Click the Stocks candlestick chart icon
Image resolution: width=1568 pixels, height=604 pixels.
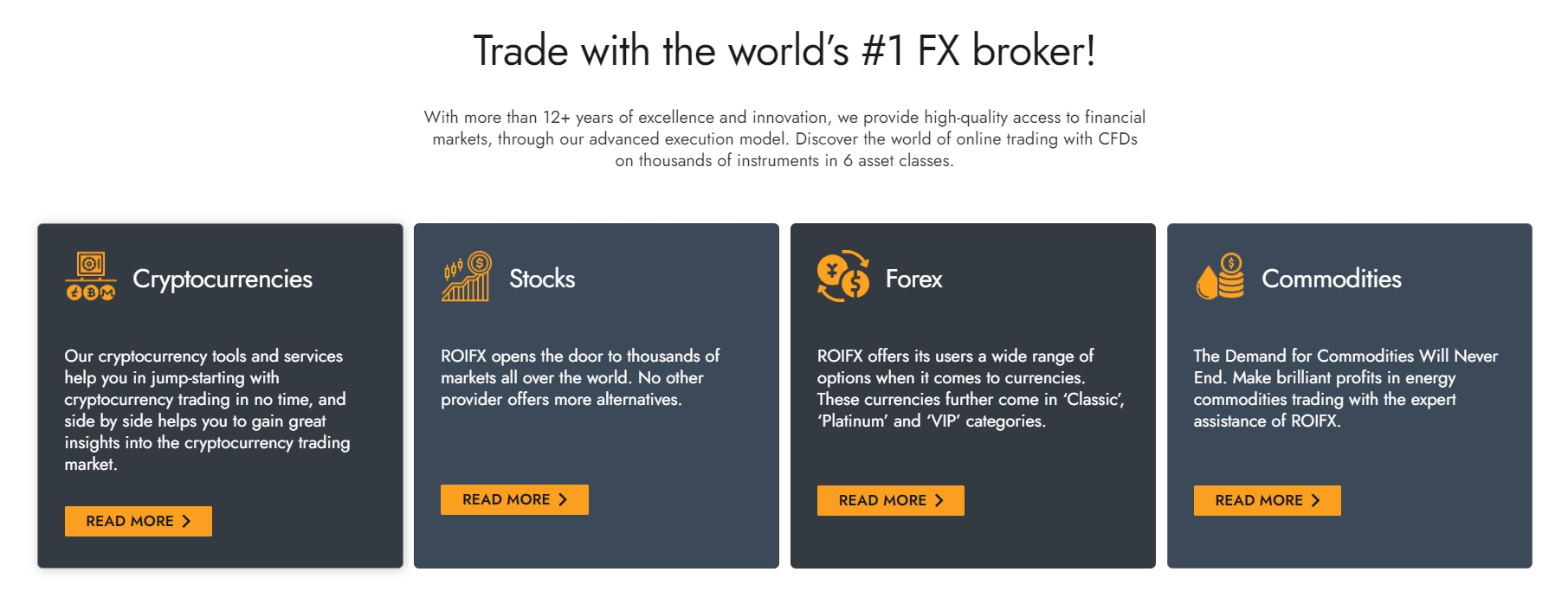467,276
